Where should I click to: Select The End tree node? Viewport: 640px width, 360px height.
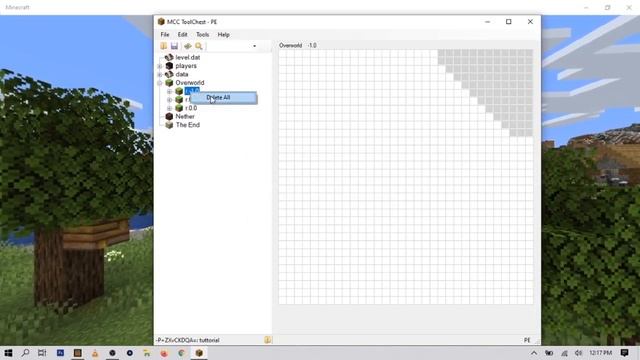pyautogui.click(x=188, y=125)
